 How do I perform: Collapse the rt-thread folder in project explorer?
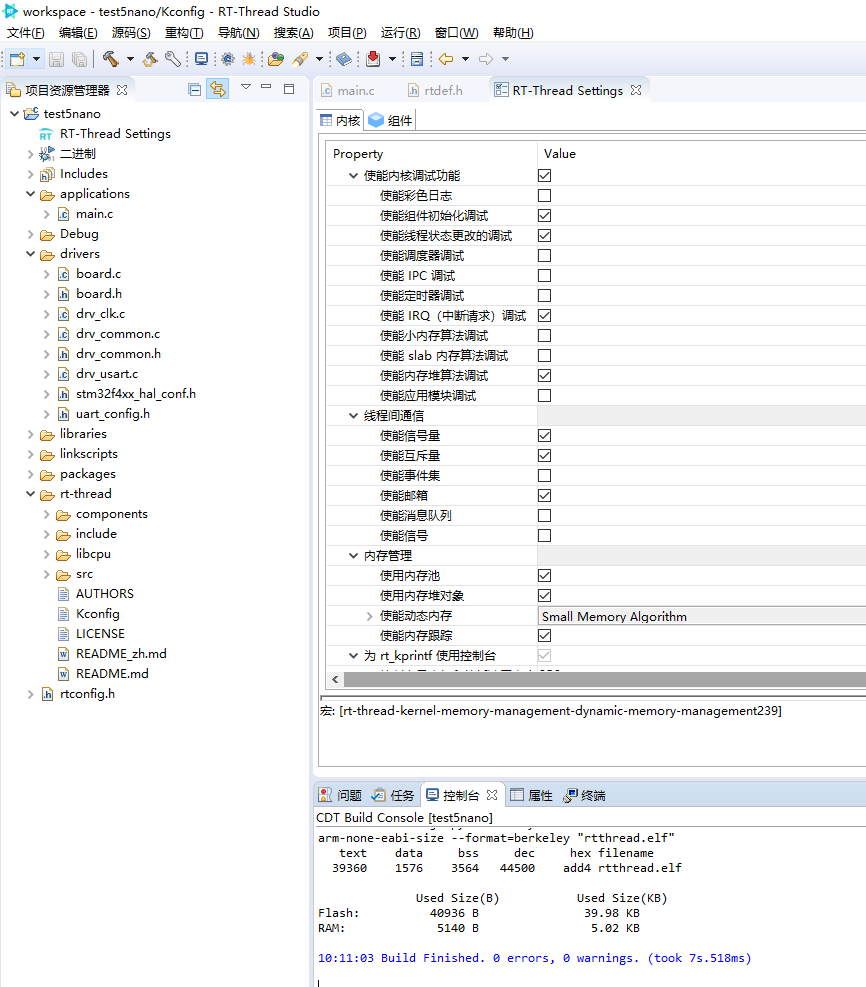point(30,493)
